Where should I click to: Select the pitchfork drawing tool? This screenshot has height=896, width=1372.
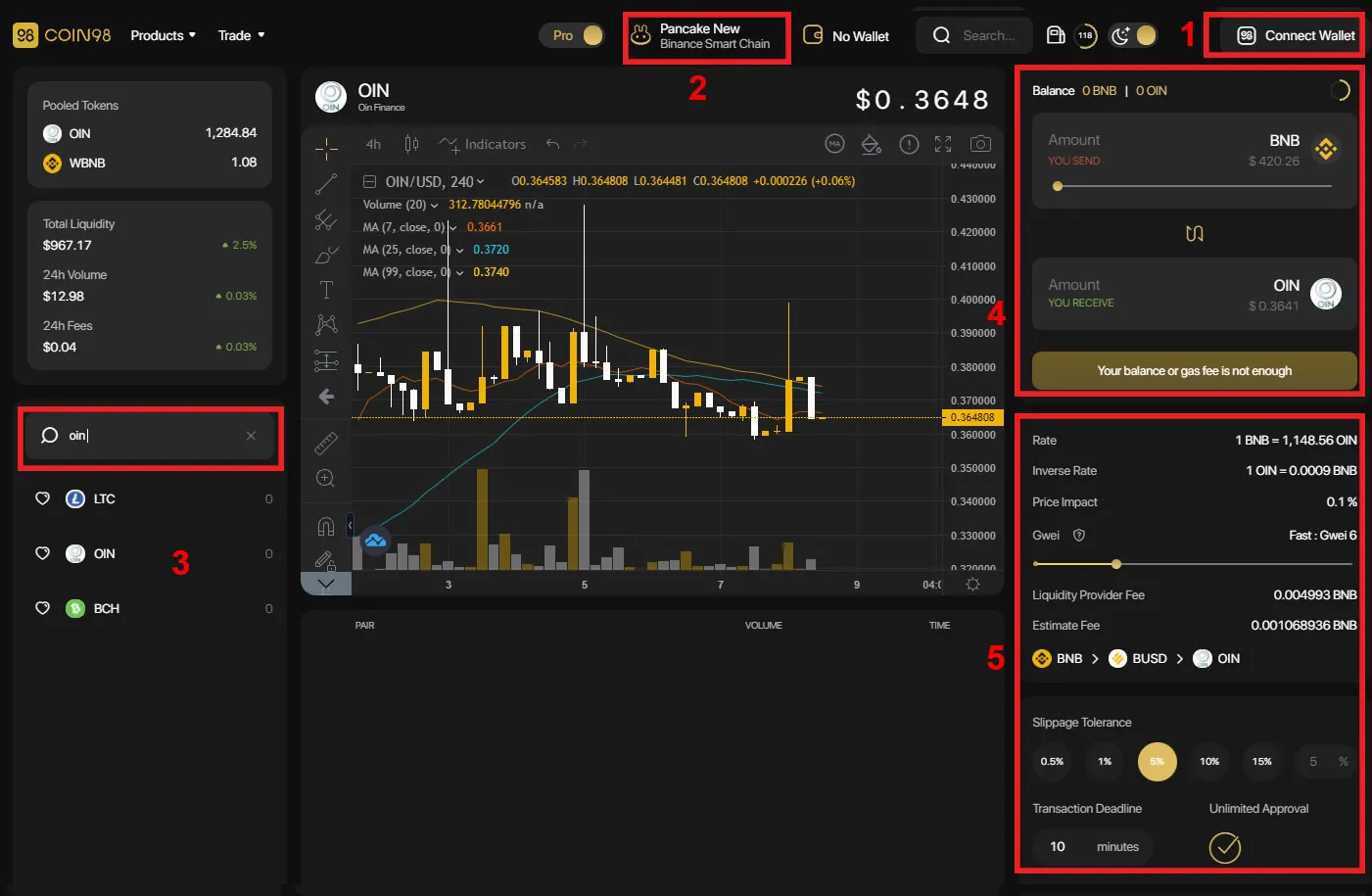[326, 220]
